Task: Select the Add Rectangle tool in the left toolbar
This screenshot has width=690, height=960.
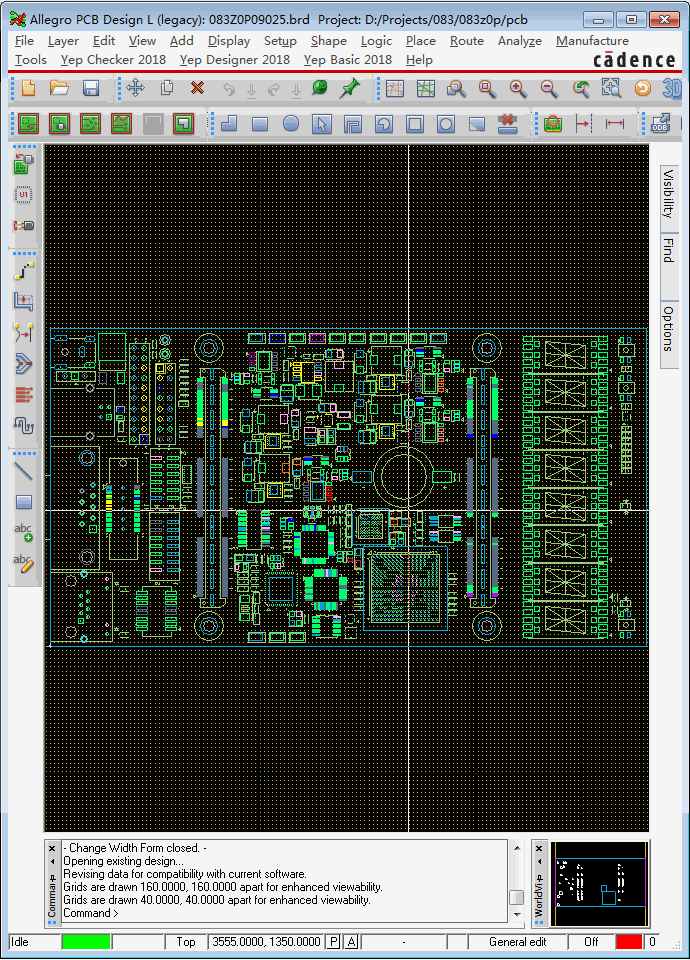Action: [x=24, y=503]
